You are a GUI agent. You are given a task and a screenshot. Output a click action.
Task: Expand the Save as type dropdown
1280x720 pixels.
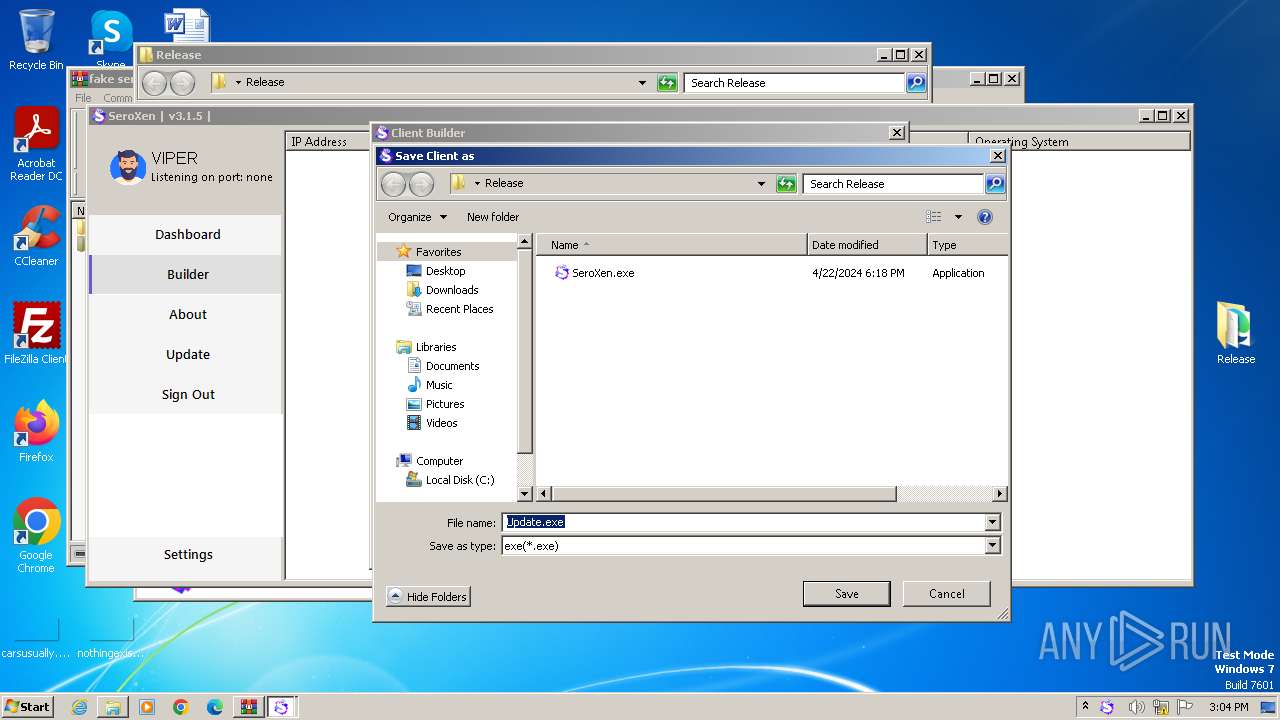pyautogui.click(x=992, y=546)
